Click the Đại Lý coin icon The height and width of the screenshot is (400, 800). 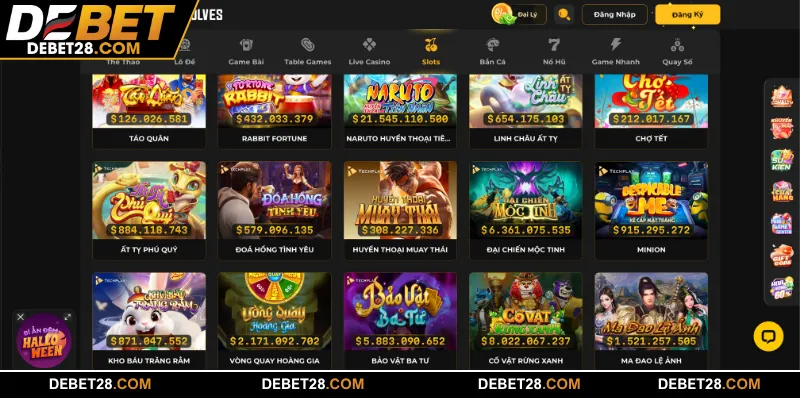(x=502, y=14)
